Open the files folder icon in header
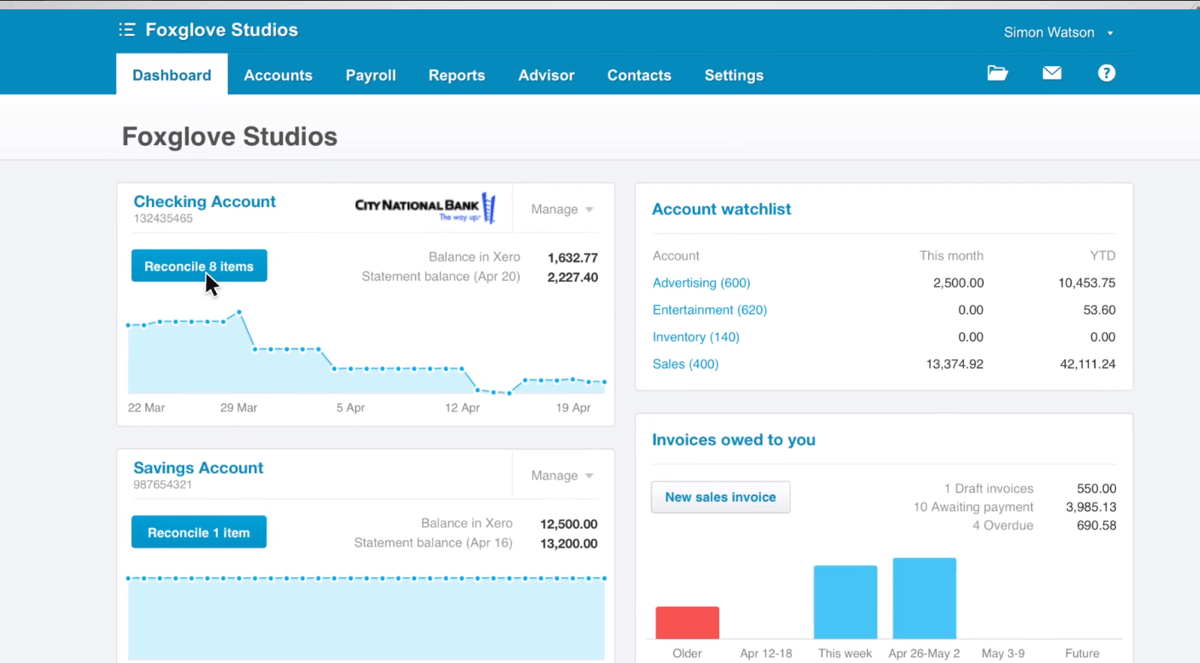Viewport: 1200px width, 663px height. pos(997,72)
